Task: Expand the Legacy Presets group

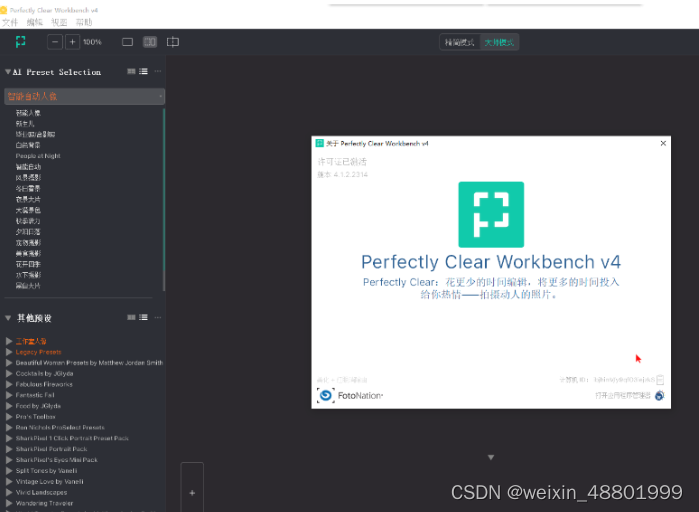Action: 9,352
